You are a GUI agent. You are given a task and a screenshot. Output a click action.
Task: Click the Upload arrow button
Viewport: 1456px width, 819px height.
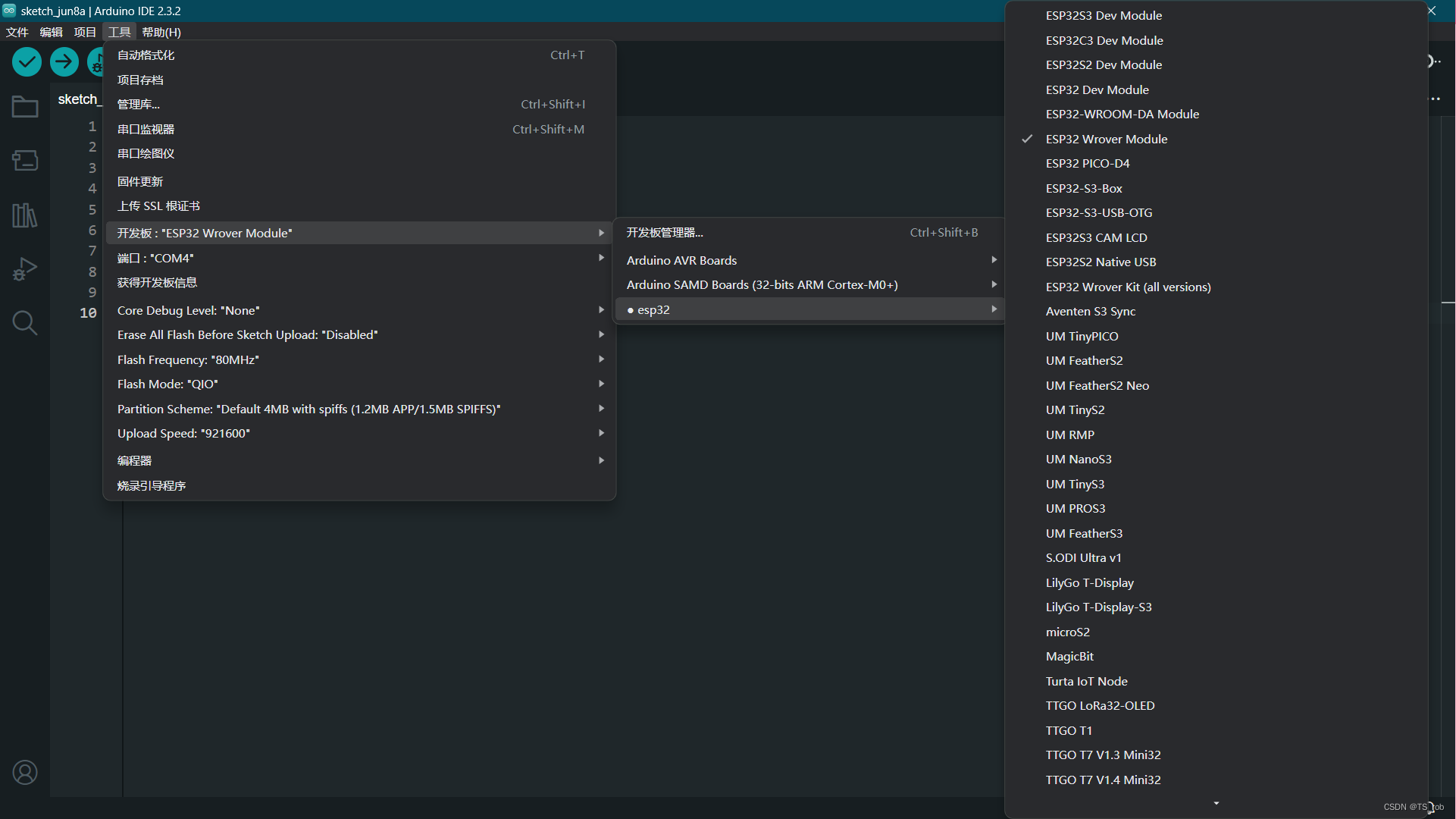(x=64, y=61)
